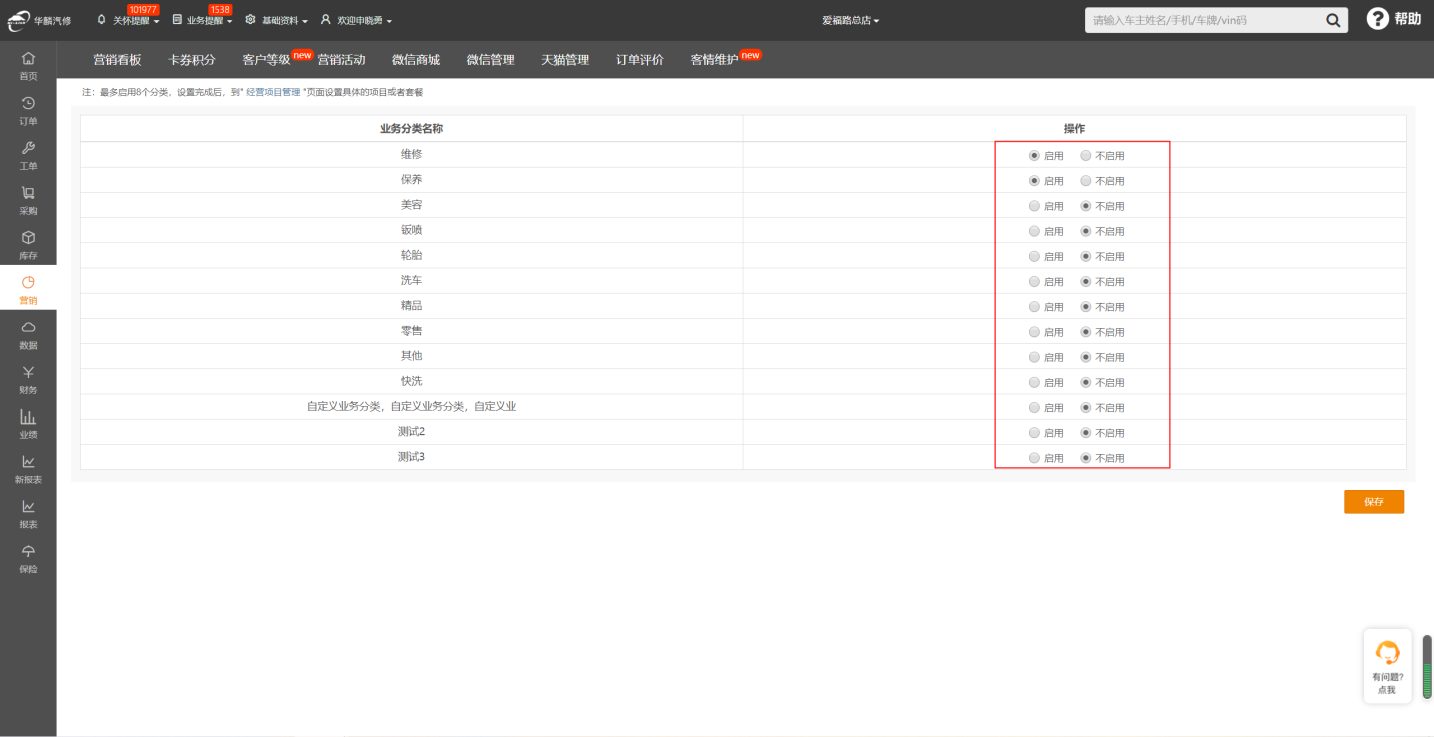The height and width of the screenshot is (737, 1434).
Task: Click the green vertical scrollbar at right
Action: (1427, 666)
